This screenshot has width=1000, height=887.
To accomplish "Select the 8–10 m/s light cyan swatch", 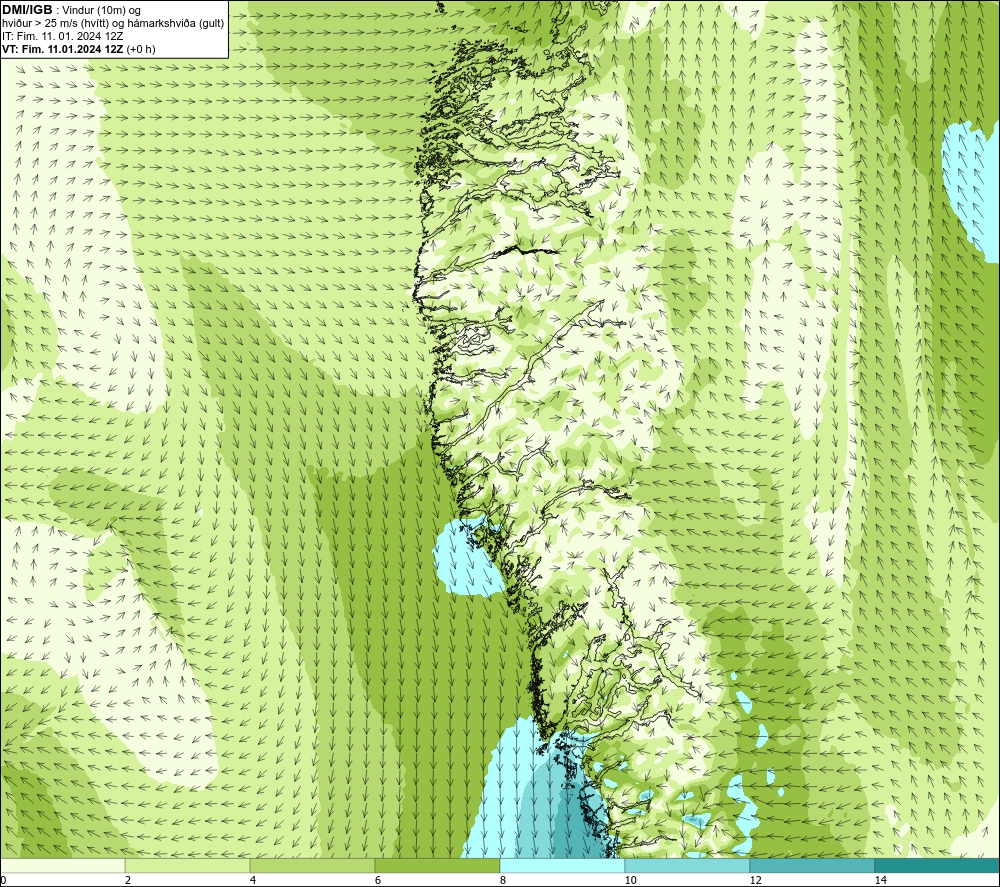I will click(x=562, y=865).
